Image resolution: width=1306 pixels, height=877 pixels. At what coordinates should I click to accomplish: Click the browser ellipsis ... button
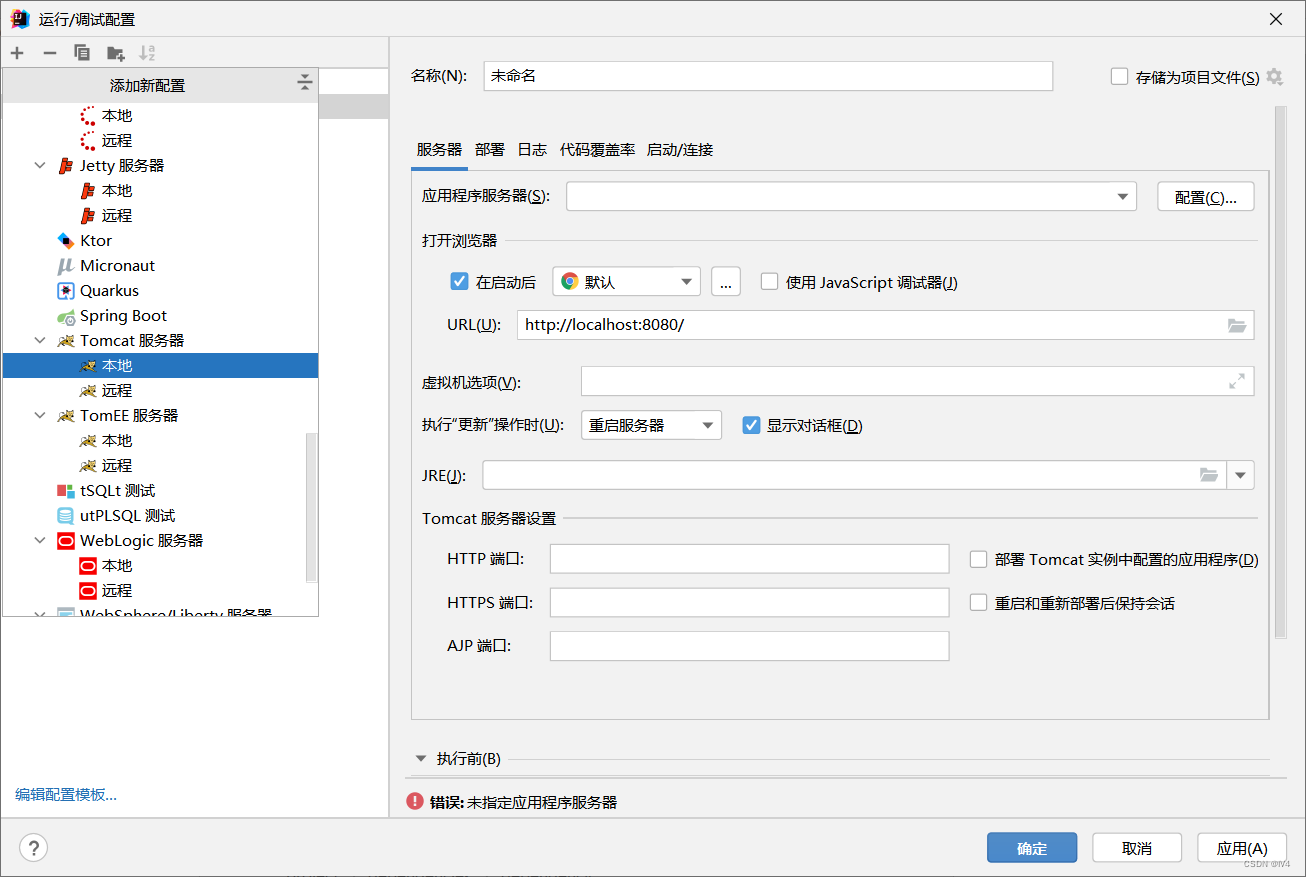pos(726,282)
